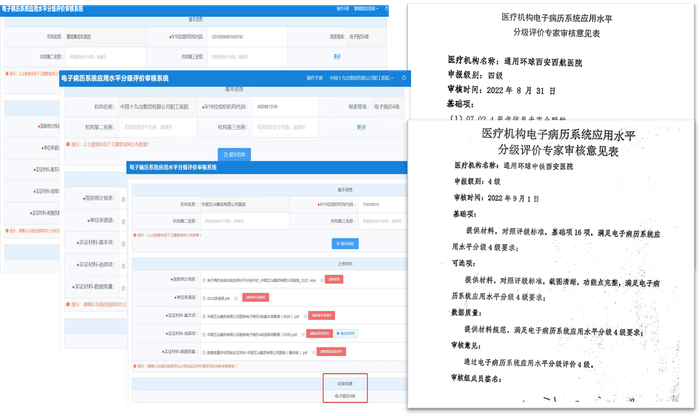The width and height of the screenshot is (700, 416).
Task: Click light blue button in 实证材料-选择项 row
Action: point(346,333)
